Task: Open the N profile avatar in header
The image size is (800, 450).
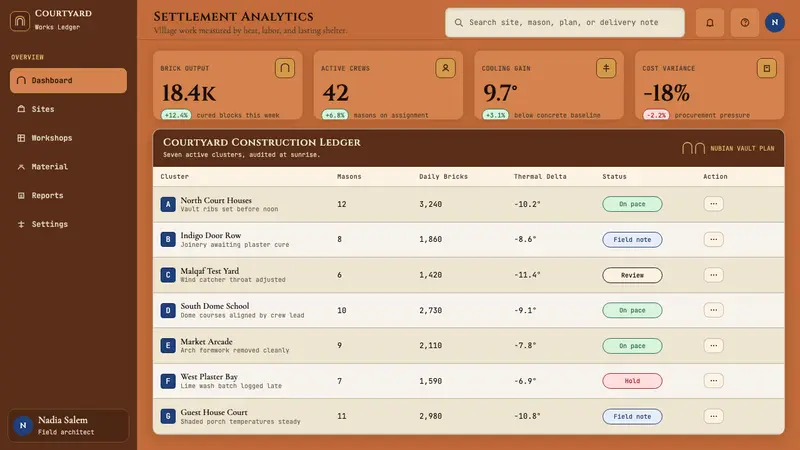Action: tap(774, 22)
